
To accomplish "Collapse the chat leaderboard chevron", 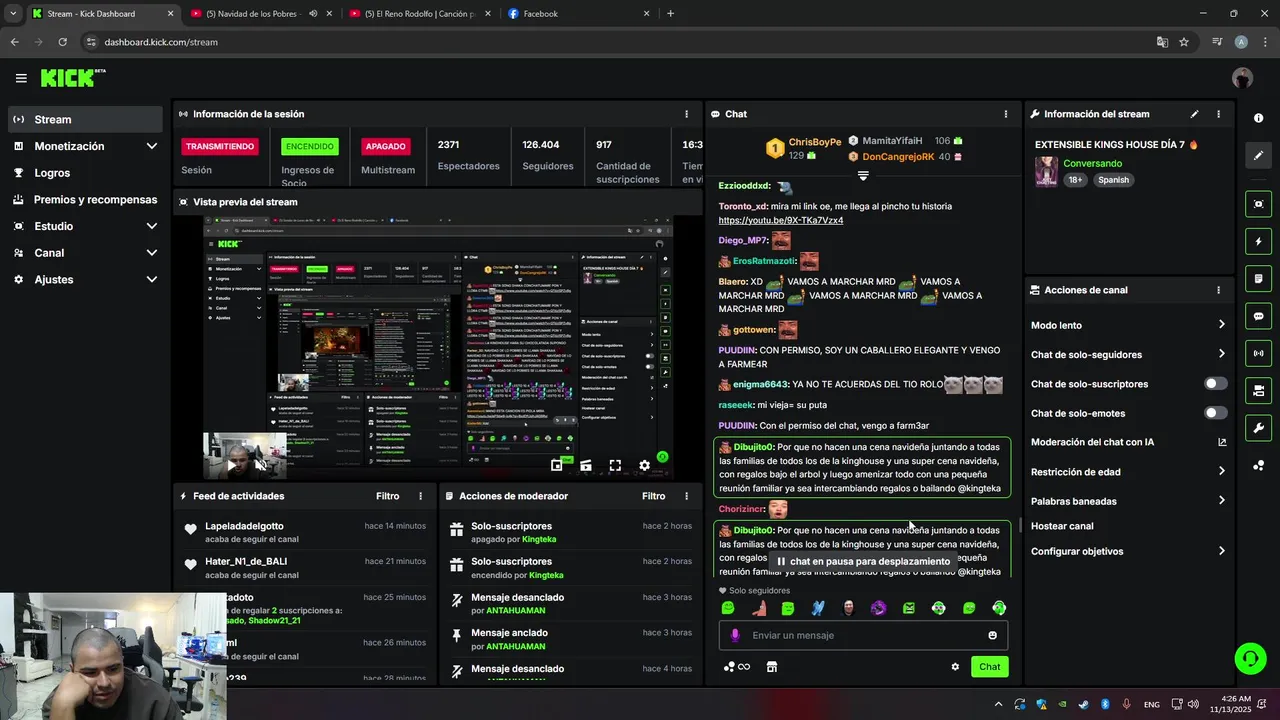I will pyautogui.click(x=863, y=175).
